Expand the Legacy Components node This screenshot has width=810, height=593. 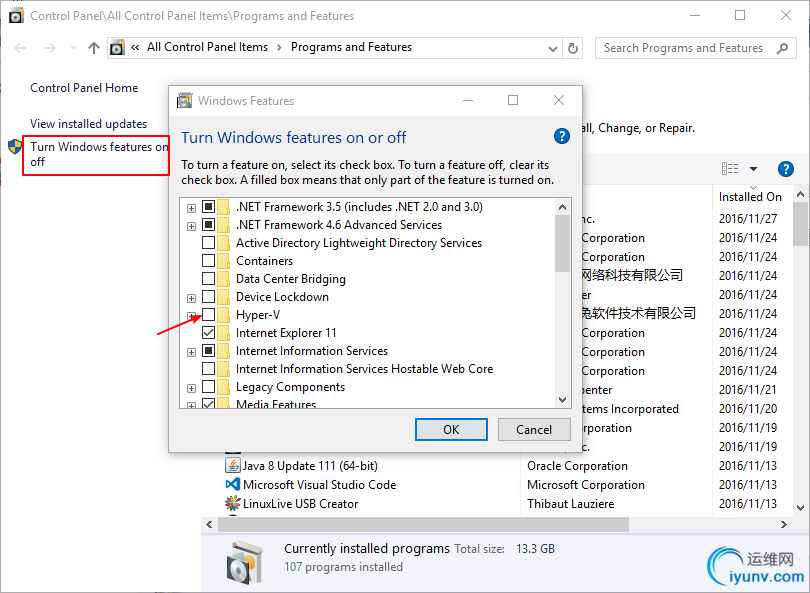pos(191,388)
